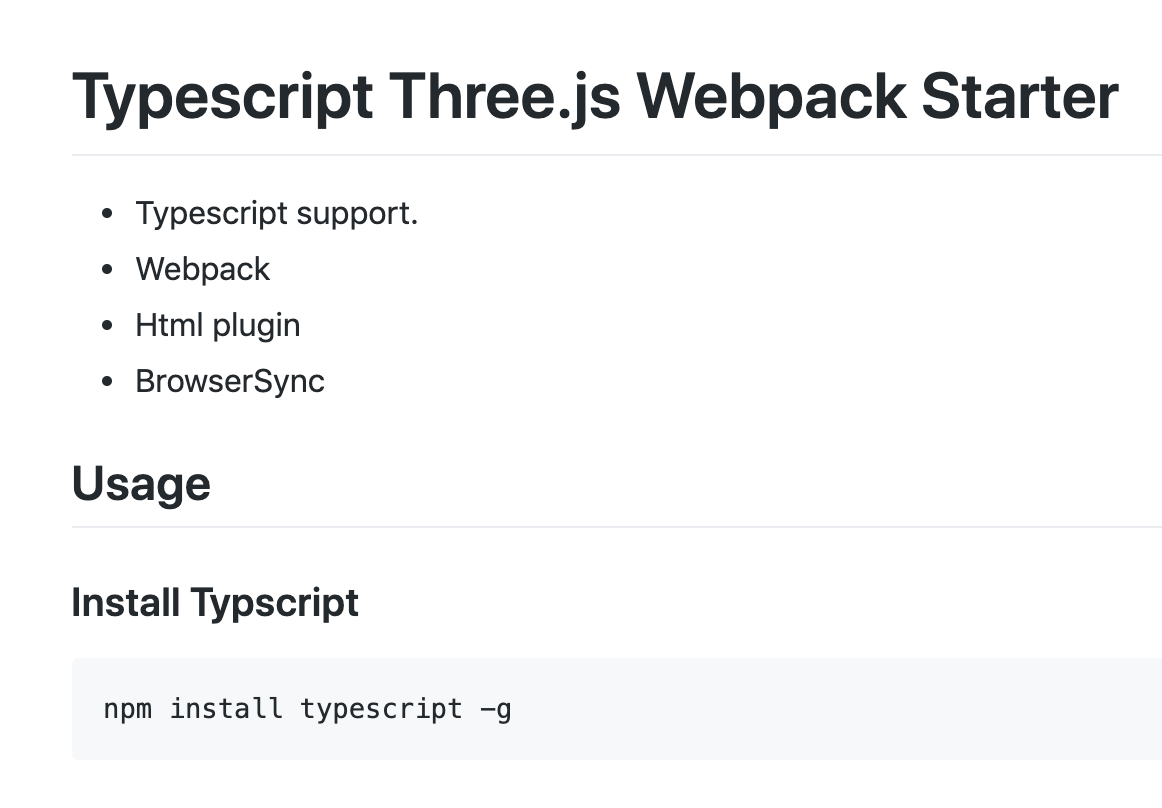Click "Webpack" within the main heading
Screen dimensions: 1162x808
pyautogui.click(x=771, y=98)
